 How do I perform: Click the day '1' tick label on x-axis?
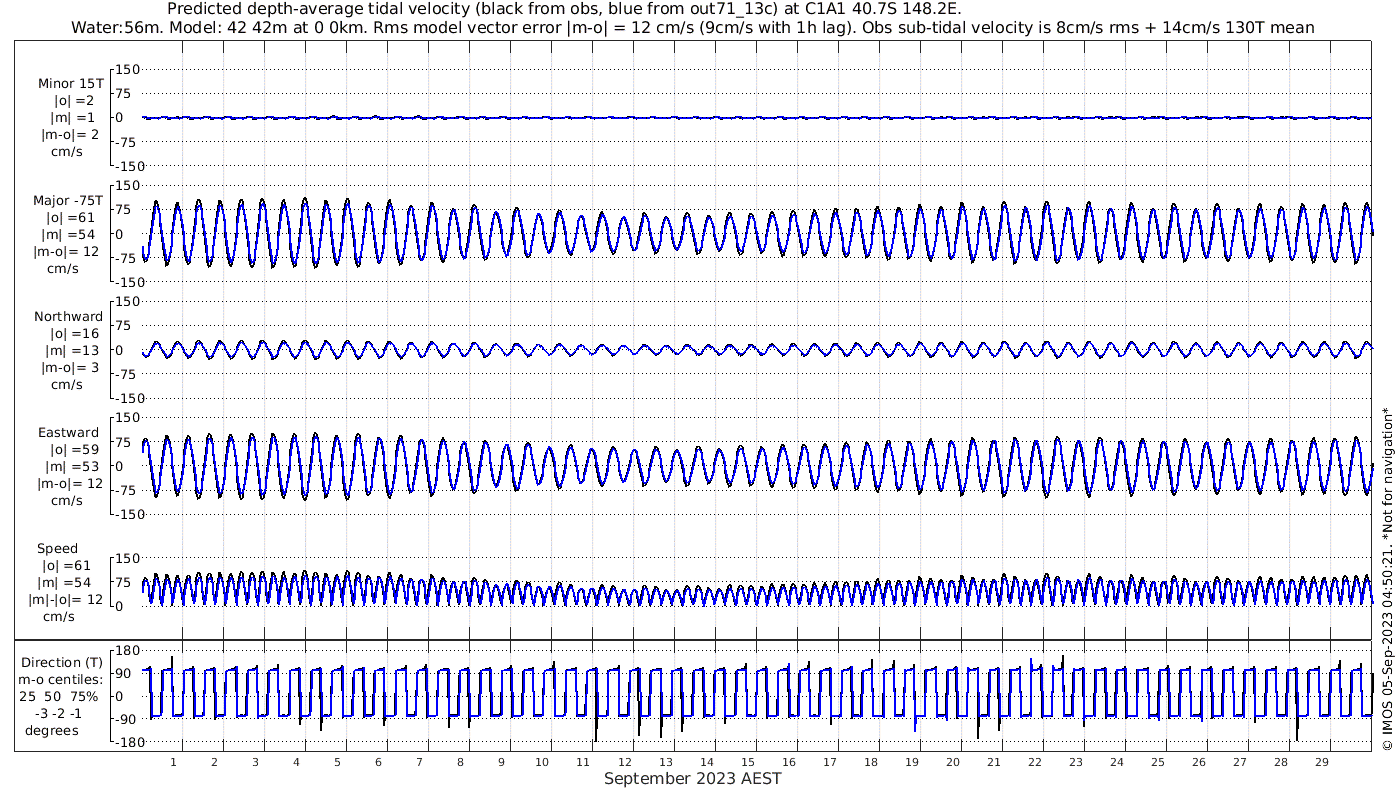[173, 762]
